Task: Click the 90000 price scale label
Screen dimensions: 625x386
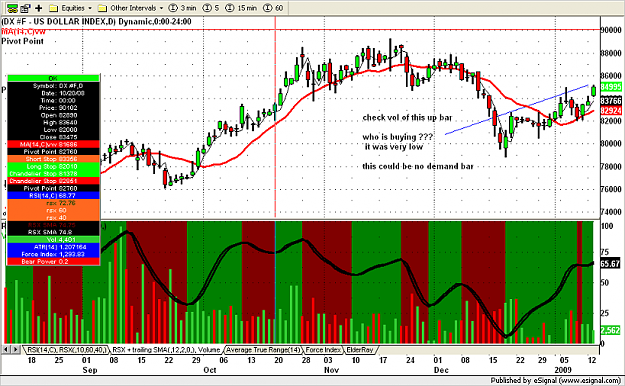Action: coord(611,30)
